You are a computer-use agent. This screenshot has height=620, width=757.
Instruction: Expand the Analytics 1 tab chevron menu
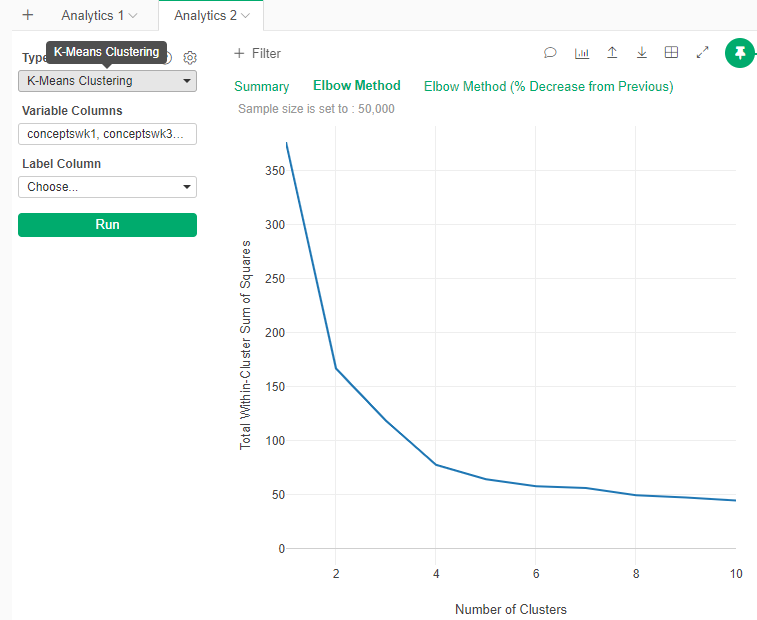(x=133, y=16)
